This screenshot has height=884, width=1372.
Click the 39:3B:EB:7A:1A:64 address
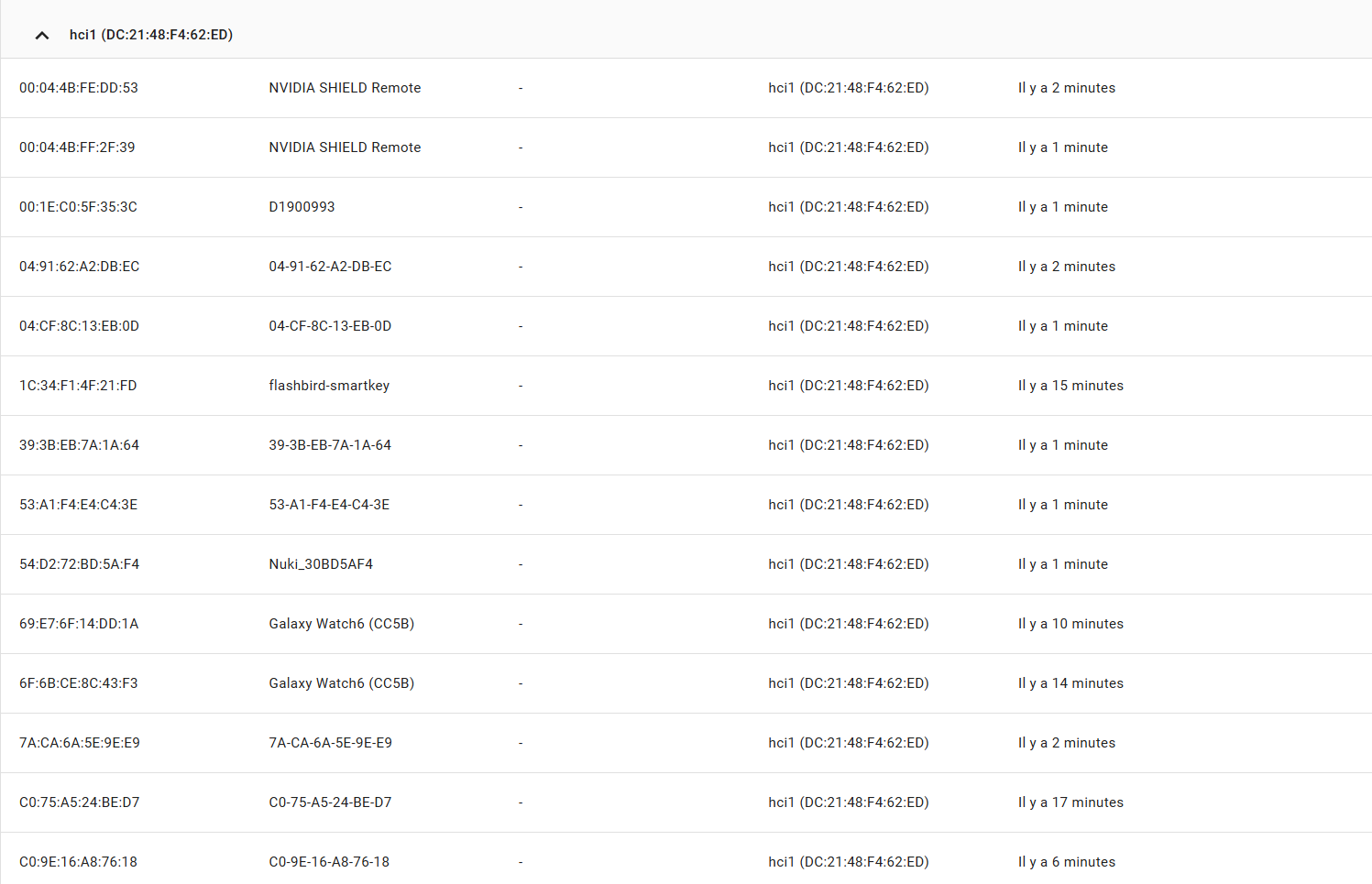79,445
